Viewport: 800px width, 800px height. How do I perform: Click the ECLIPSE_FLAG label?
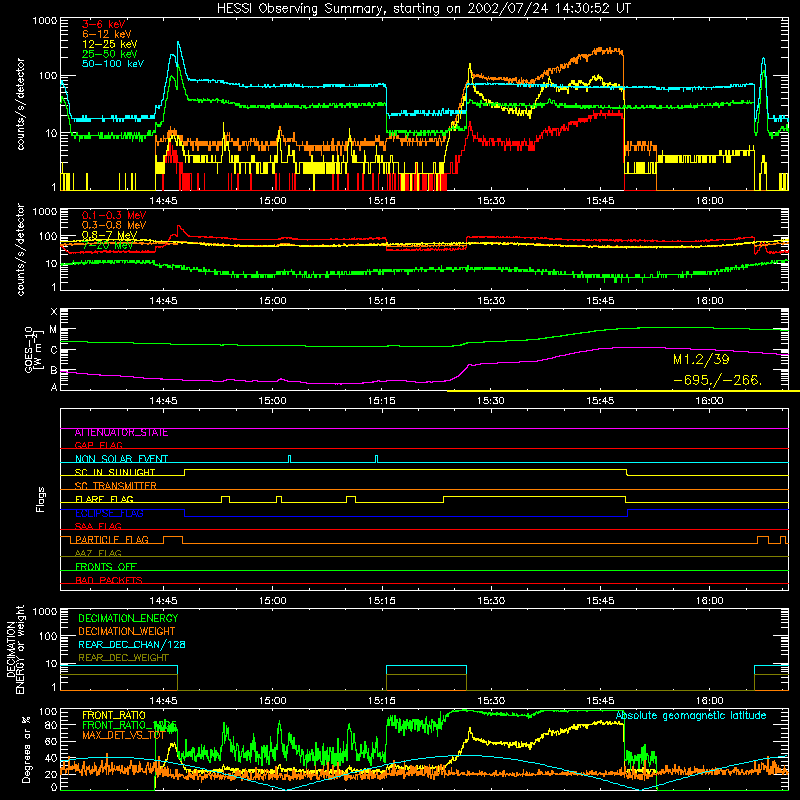(109, 513)
